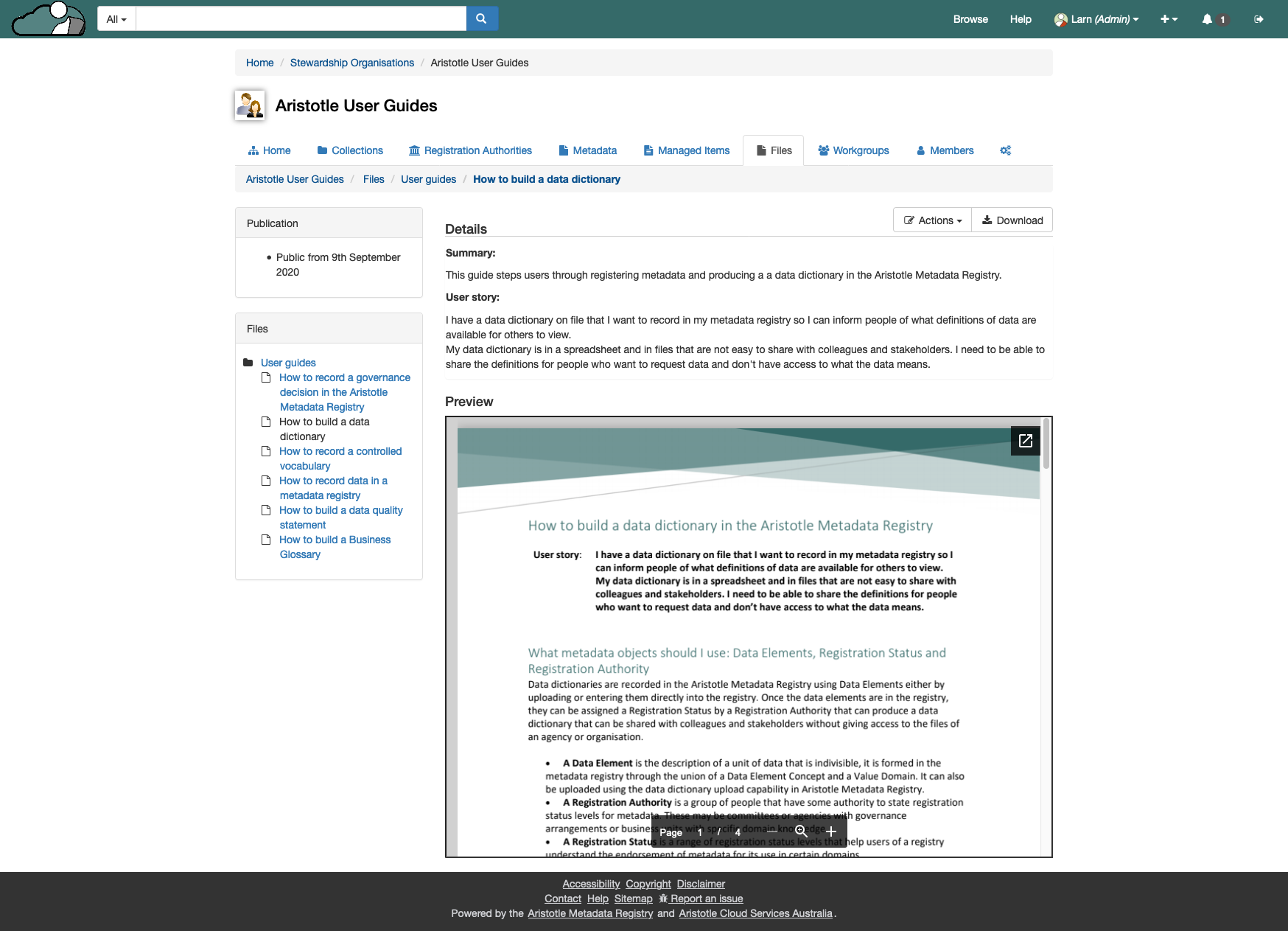Zoom in the PDF preview with plus
This screenshot has height=931, width=1288.
pos(831,831)
